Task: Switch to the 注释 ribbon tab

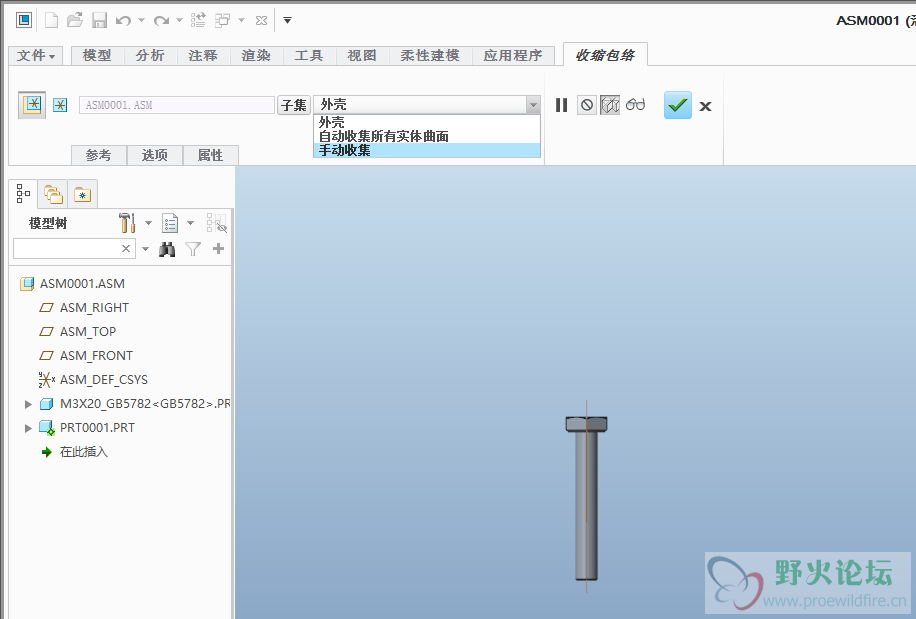Action: pos(203,55)
